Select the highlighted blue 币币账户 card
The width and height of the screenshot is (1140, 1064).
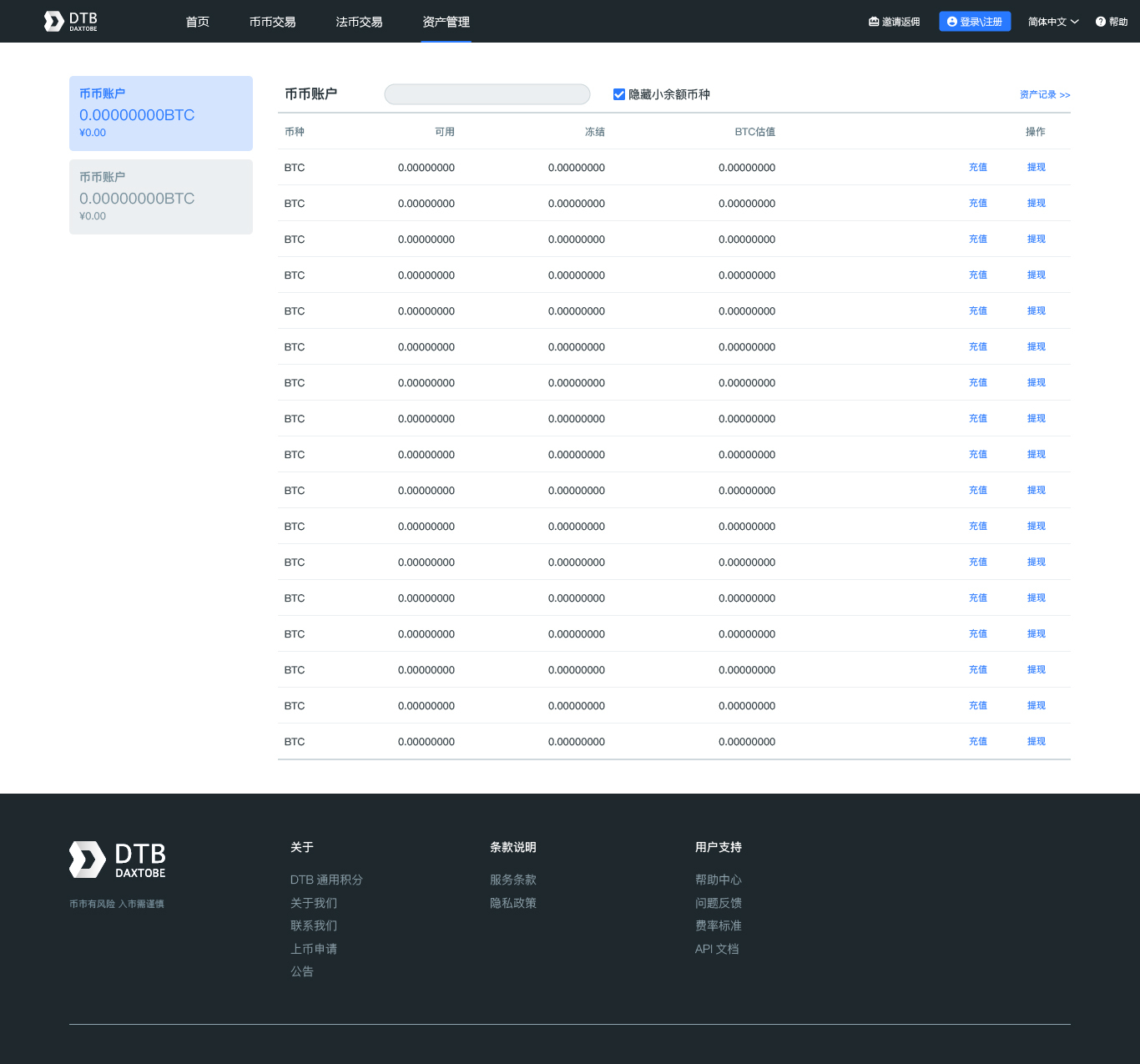coord(161,113)
